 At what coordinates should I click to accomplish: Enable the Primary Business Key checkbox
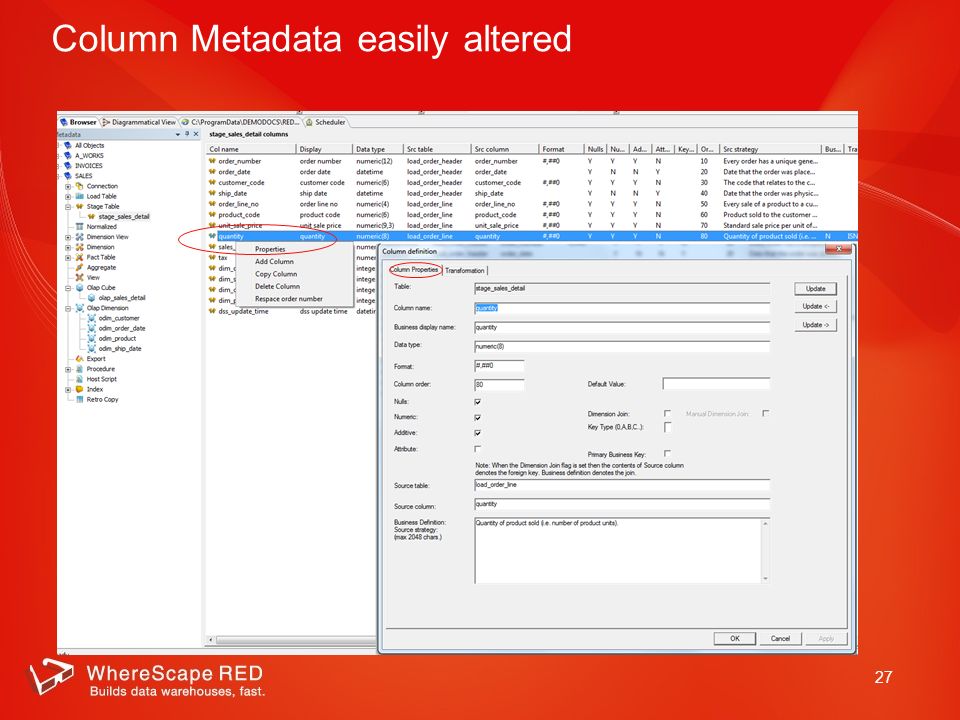tap(667, 454)
